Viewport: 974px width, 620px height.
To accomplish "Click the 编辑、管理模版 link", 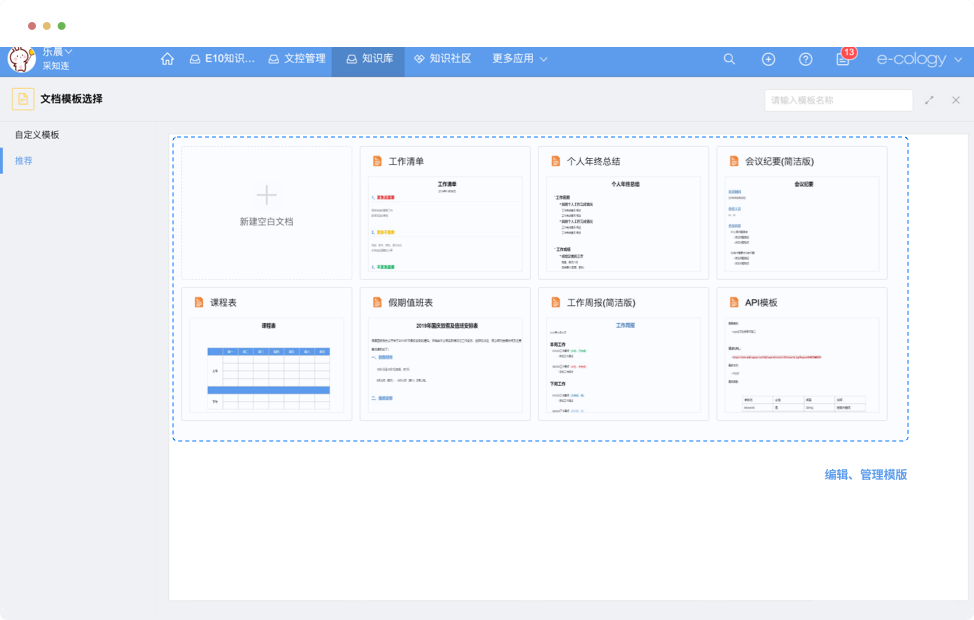I will 865,475.
